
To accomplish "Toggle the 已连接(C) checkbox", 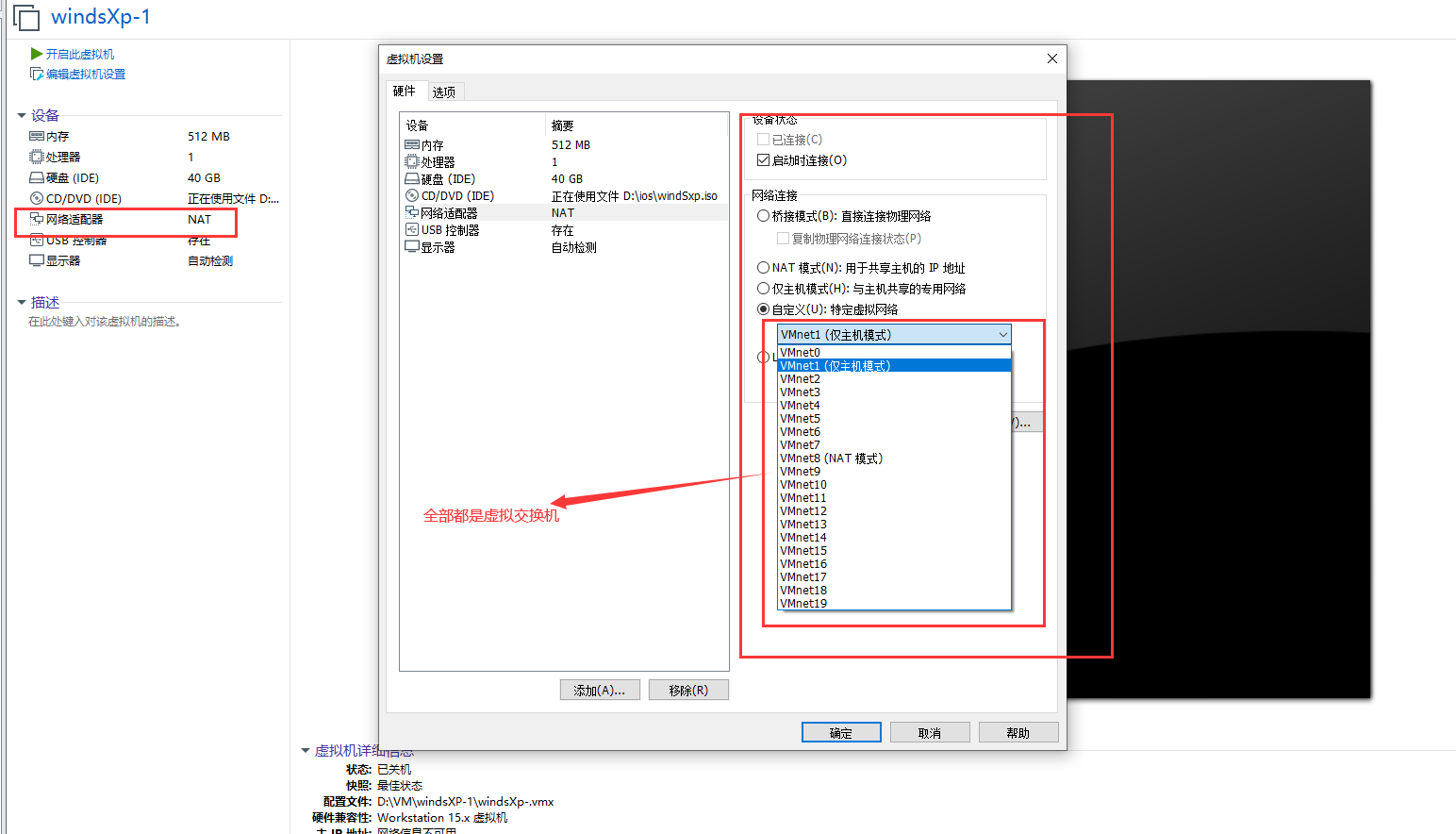I will click(x=763, y=139).
